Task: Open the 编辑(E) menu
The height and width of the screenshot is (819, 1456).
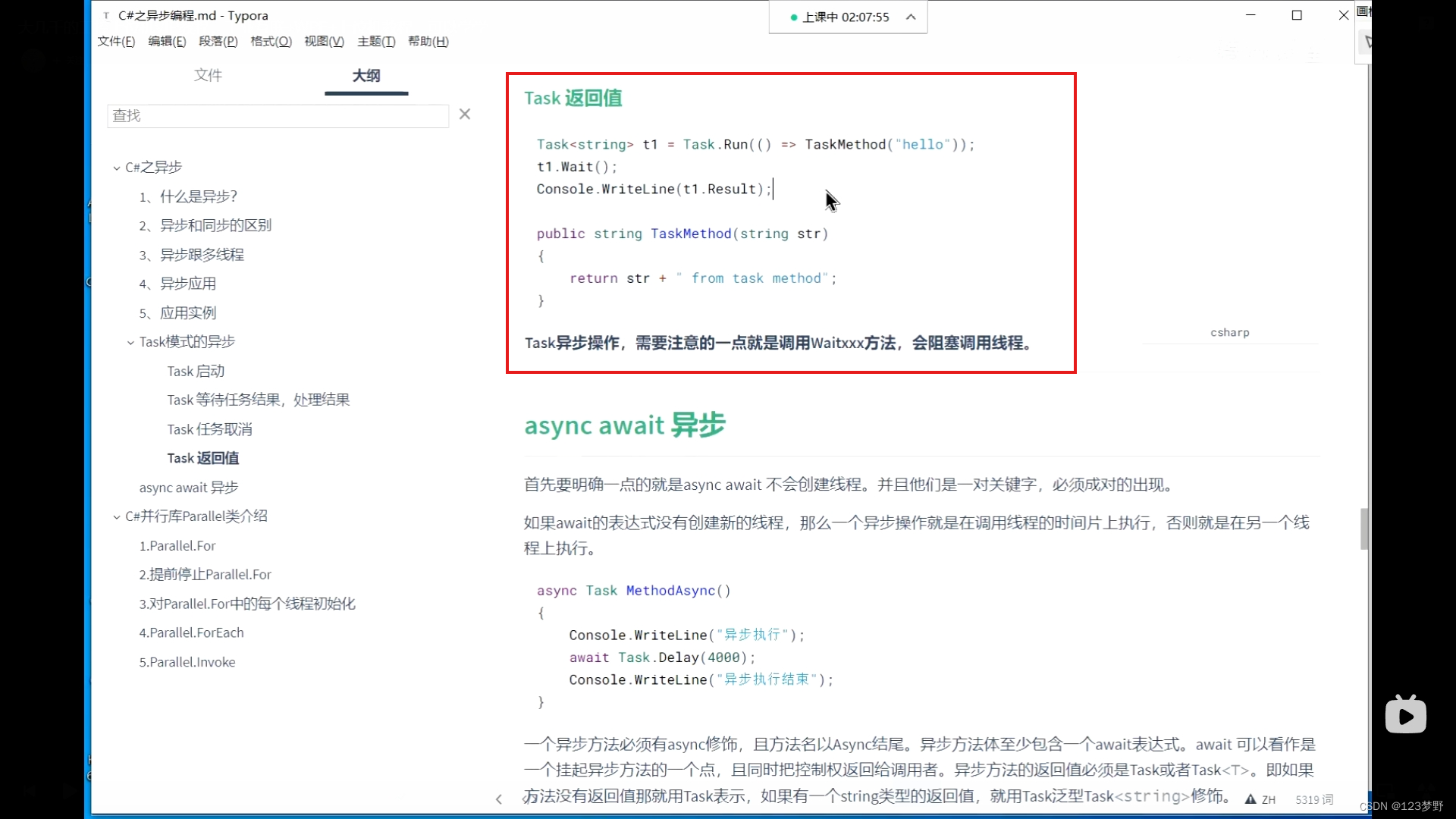Action: coord(167,41)
